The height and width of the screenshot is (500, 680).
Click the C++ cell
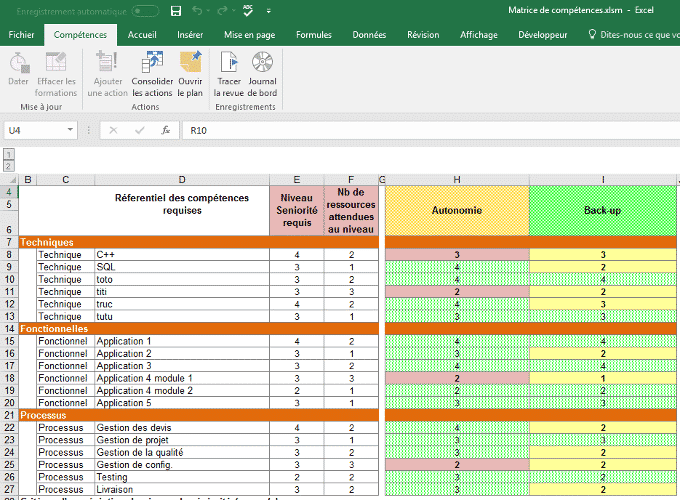click(x=182, y=255)
